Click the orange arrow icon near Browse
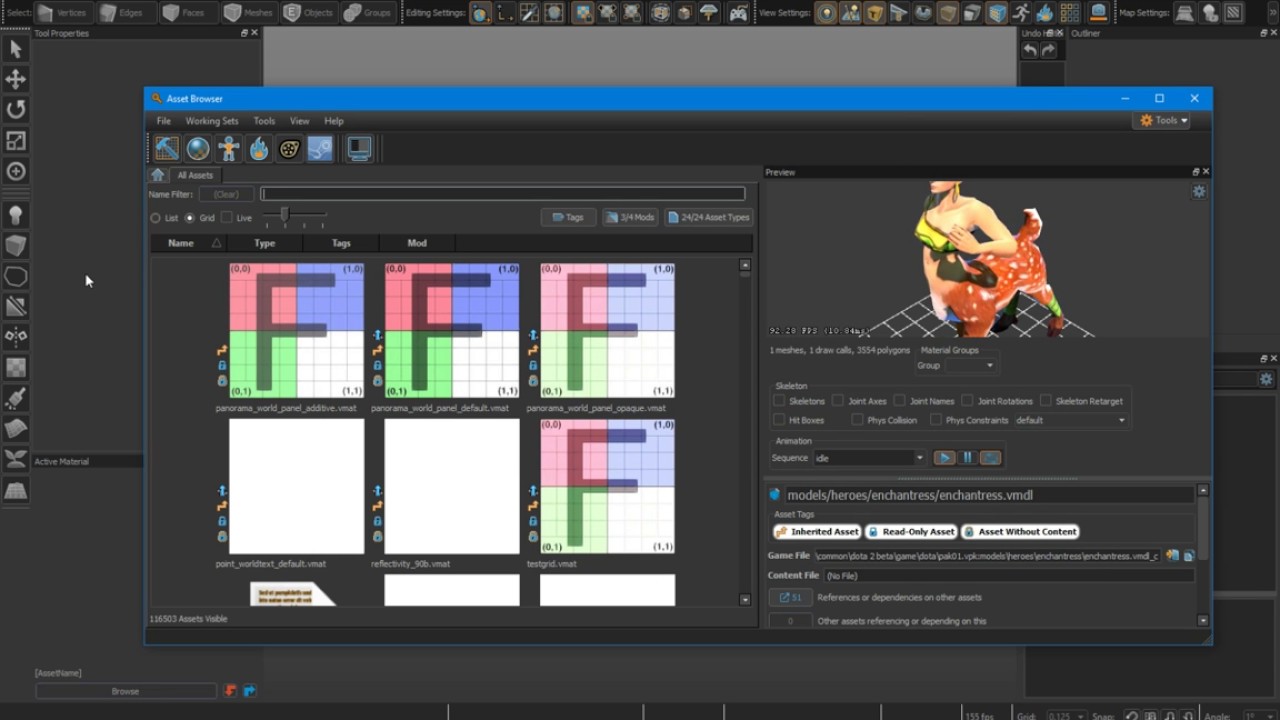Screen dimensions: 1280x720 pyautogui.click(x=231, y=690)
